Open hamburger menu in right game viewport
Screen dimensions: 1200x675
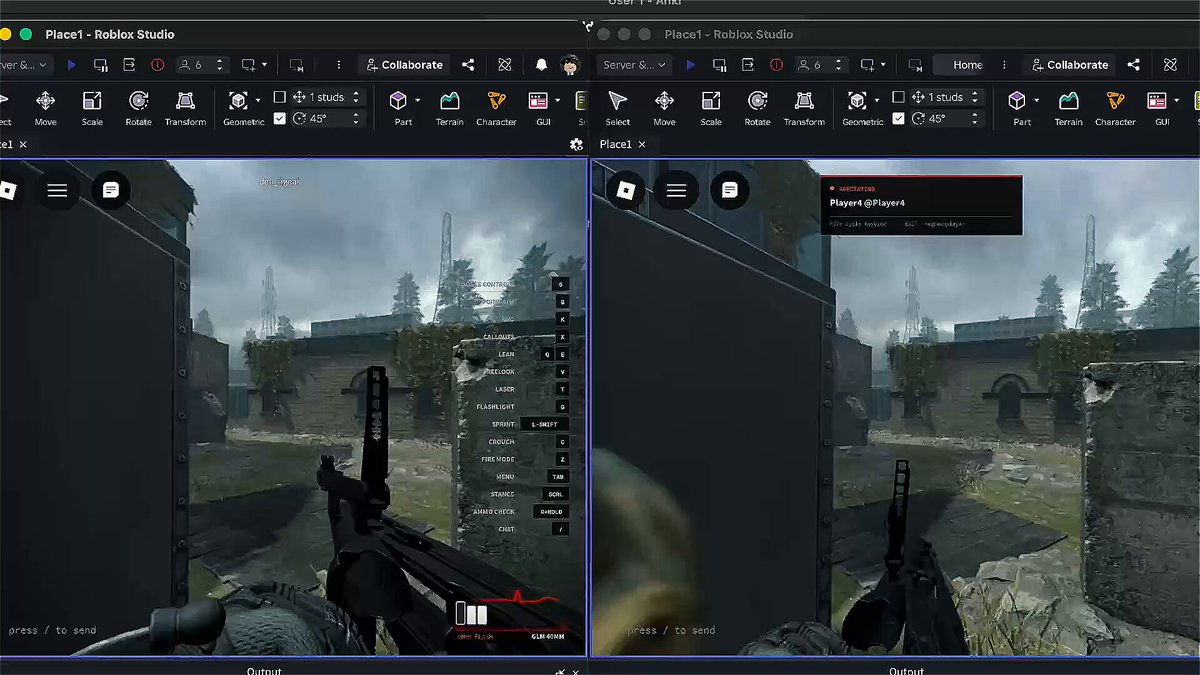coord(676,190)
